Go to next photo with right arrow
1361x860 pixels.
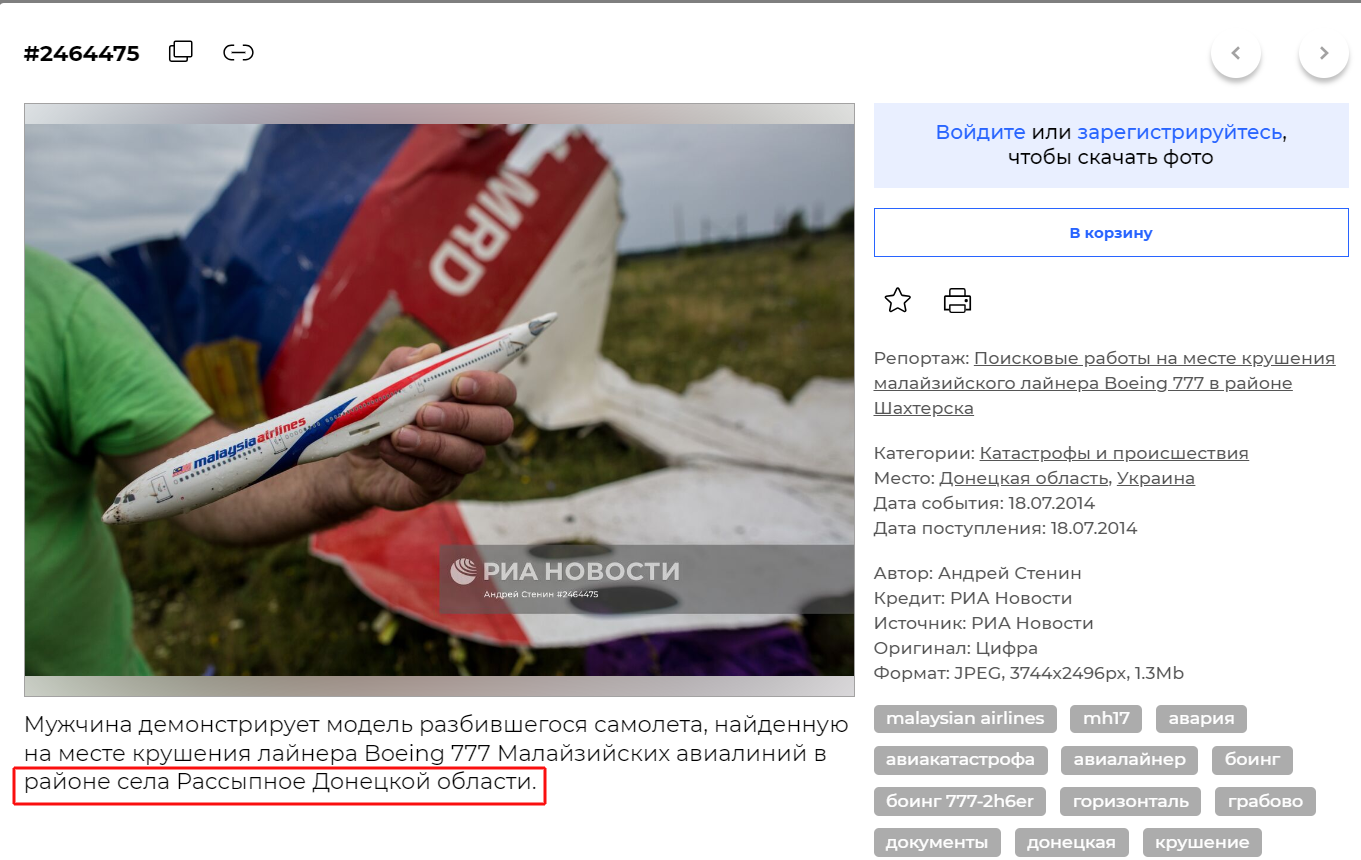click(1324, 53)
